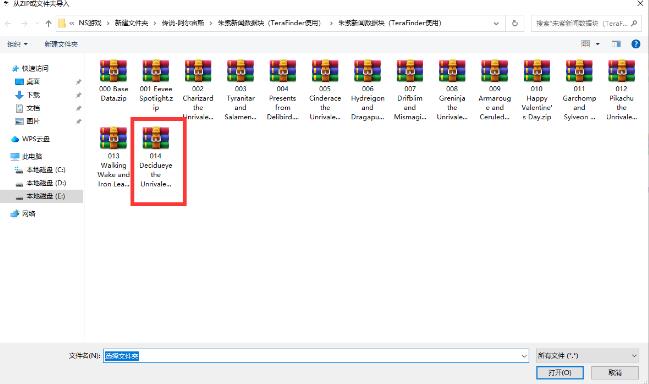The height and width of the screenshot is (384, 649).
Task: Click the NS breadcrumb path segment
Action: coord(90,23)
